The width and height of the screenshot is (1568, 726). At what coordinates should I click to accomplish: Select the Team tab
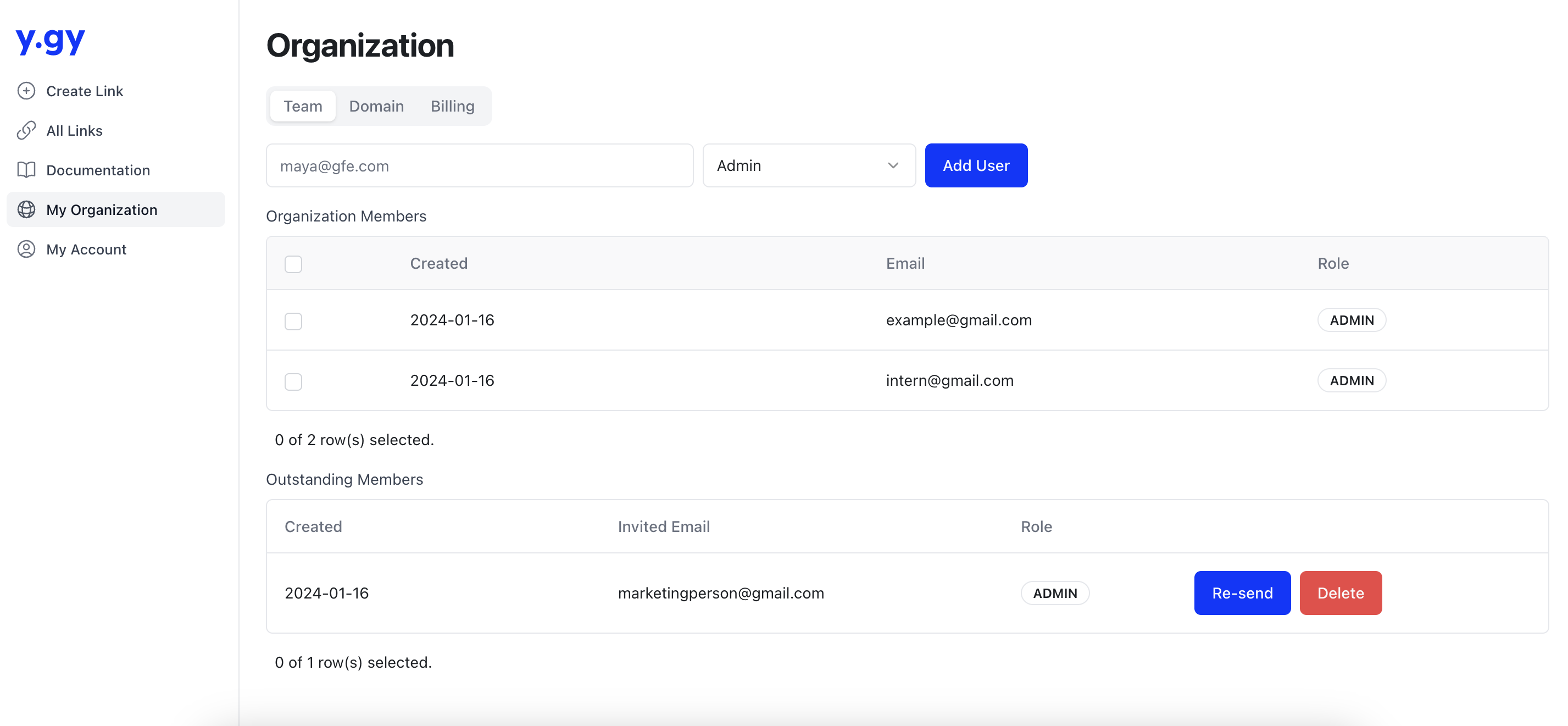click(303, 106)
